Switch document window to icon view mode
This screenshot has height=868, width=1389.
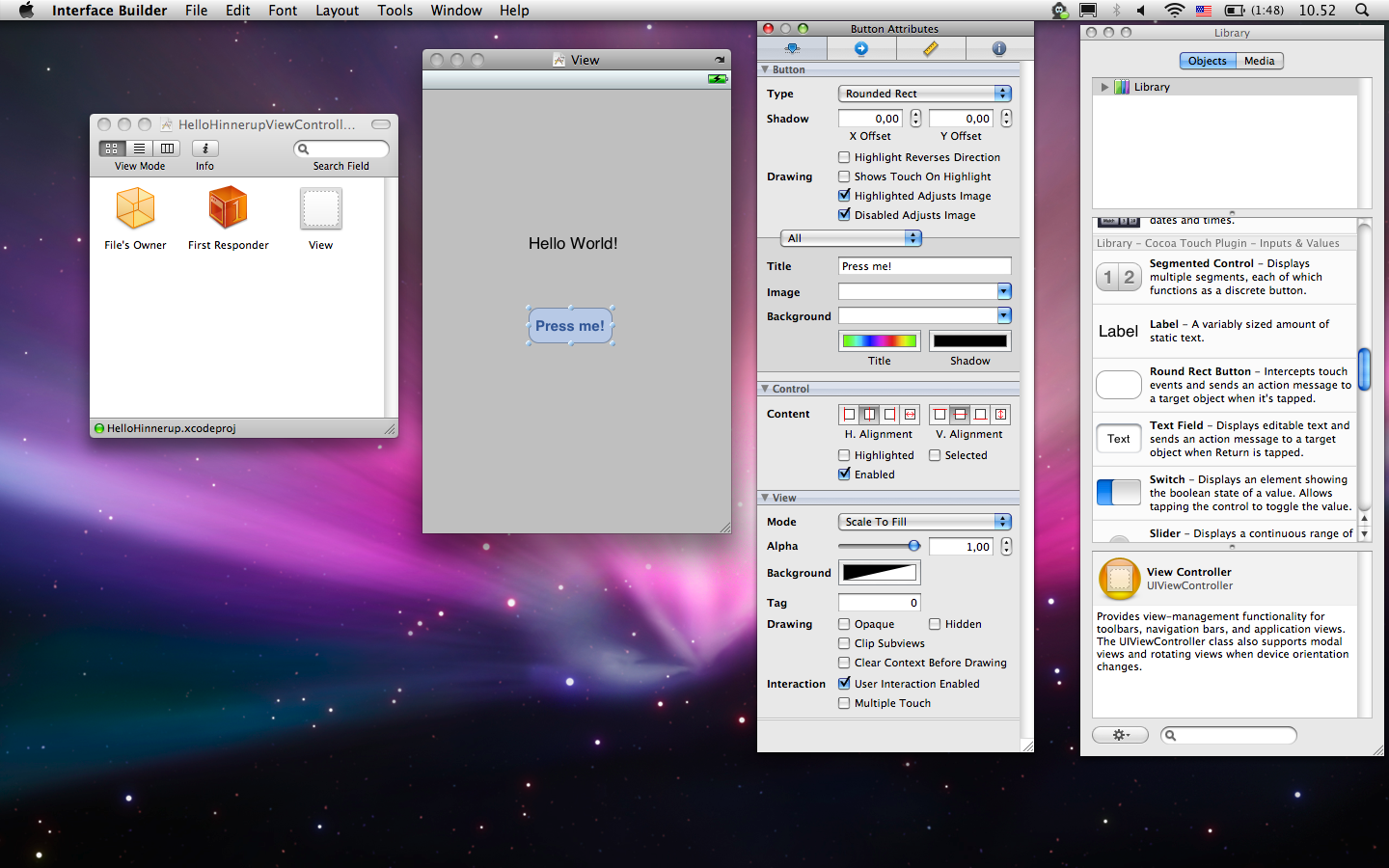[112, 149]
